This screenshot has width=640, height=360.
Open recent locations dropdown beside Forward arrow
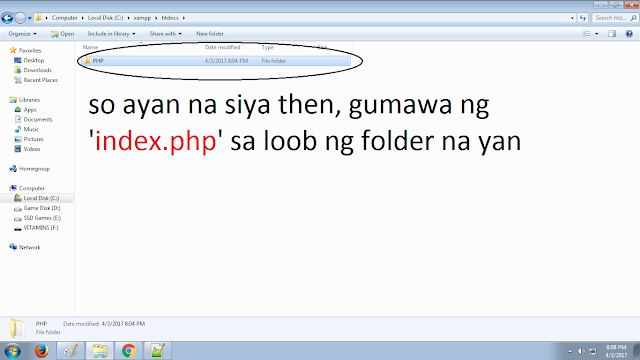[x=30, y=18]
